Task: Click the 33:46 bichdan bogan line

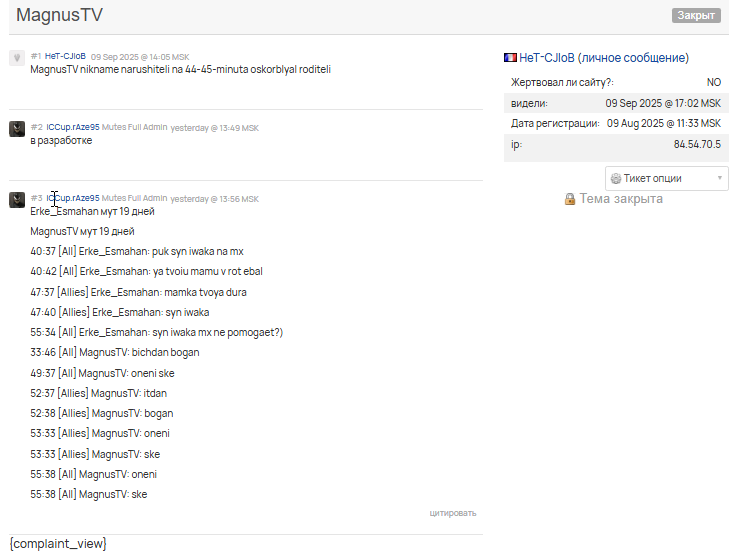Action: (115, 353)
